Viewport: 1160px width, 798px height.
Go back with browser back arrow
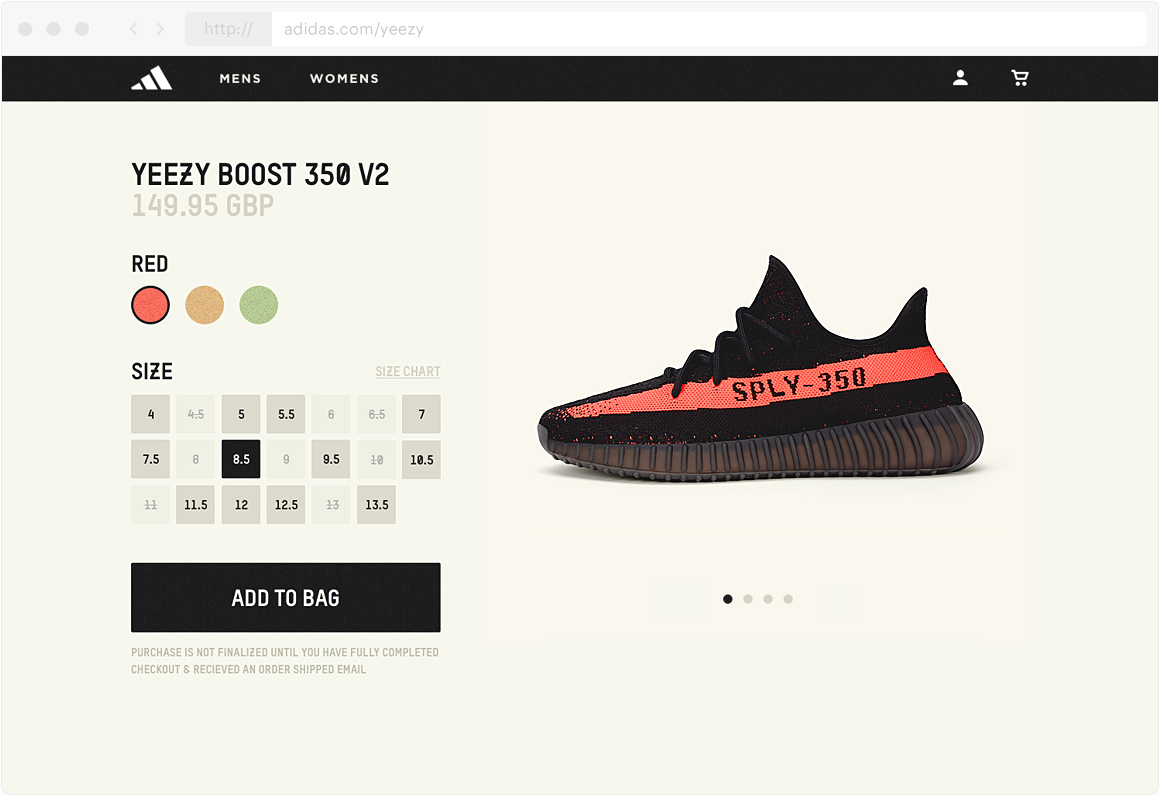point(133,29)
